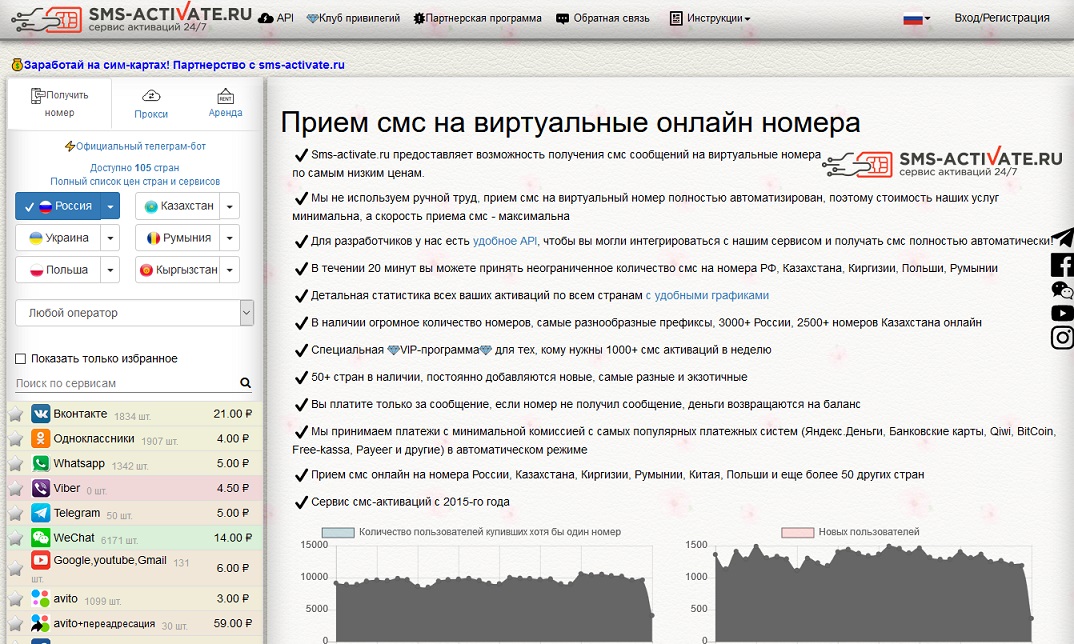Expand the Россия country dropdown arrow
The width and height of the screenshot is (1074, 644).
tap(110, 206)
